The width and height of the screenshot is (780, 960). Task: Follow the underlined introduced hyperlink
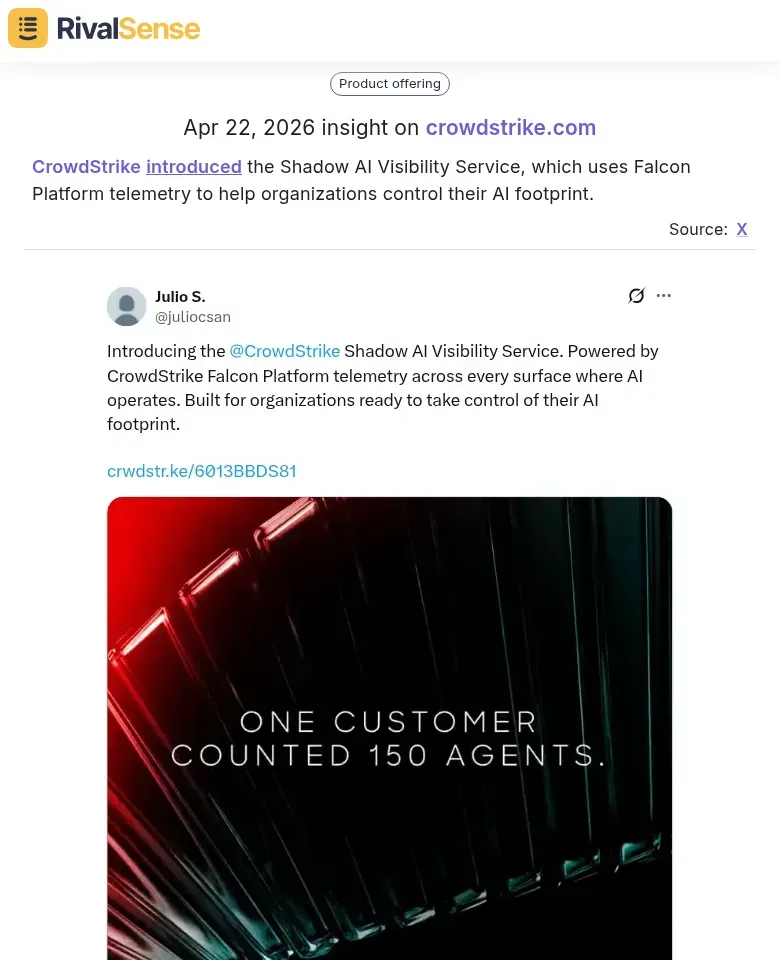(x=194, y=167)
